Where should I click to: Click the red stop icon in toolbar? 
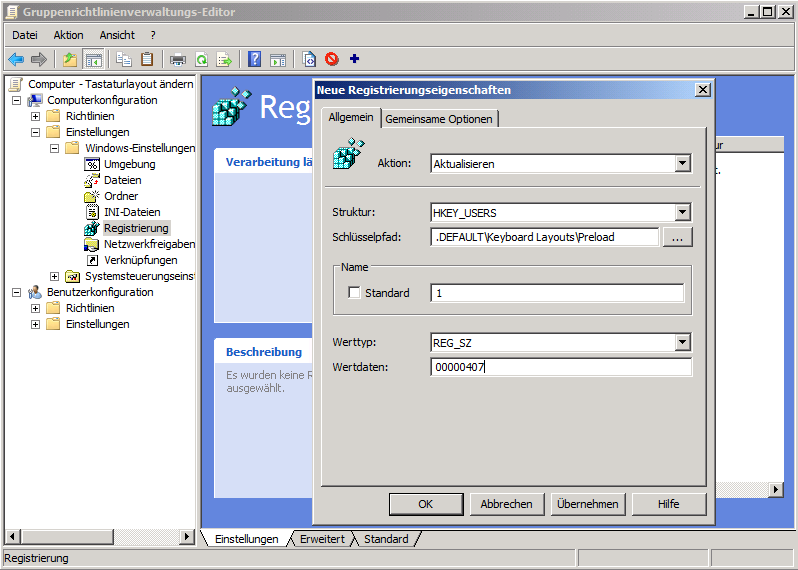click(331, 59)
